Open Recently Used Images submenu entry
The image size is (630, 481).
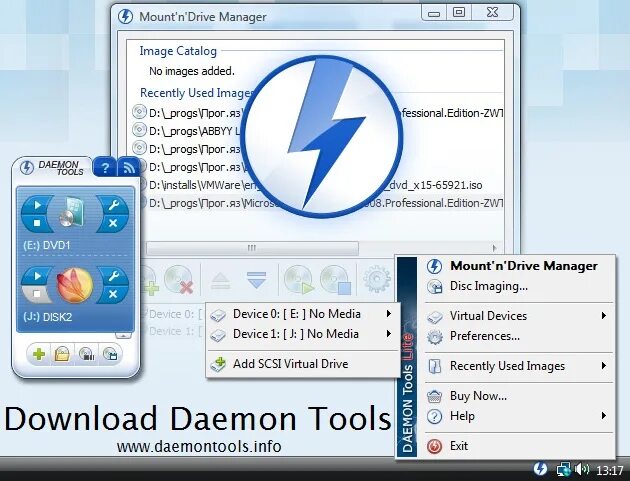point(519,366)
